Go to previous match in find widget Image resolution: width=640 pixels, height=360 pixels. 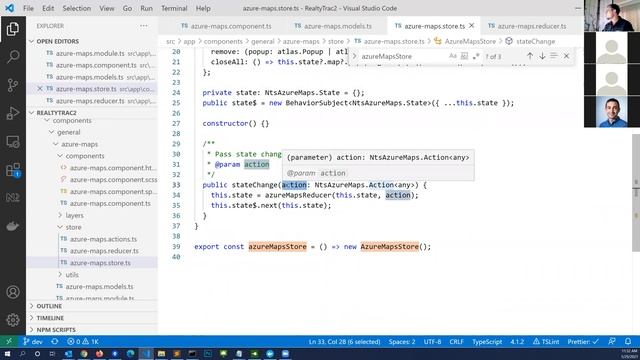(530, 56)
